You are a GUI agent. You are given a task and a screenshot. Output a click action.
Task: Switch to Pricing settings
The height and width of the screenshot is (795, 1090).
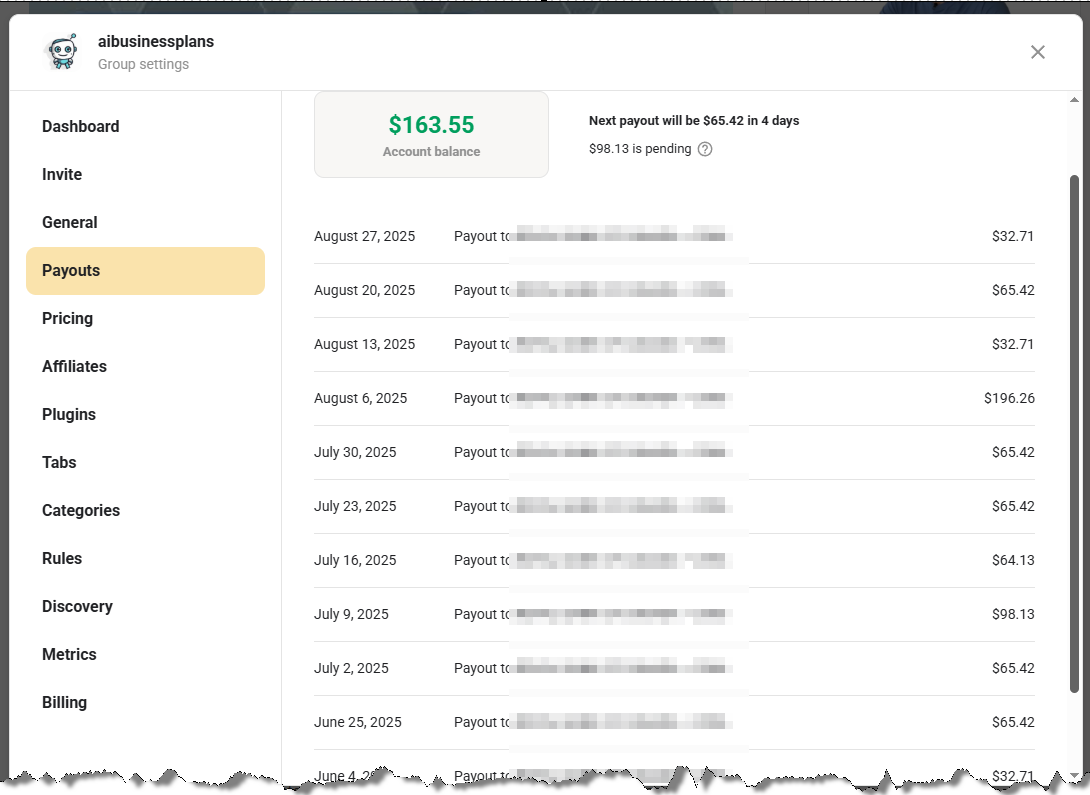pos(67,319)
